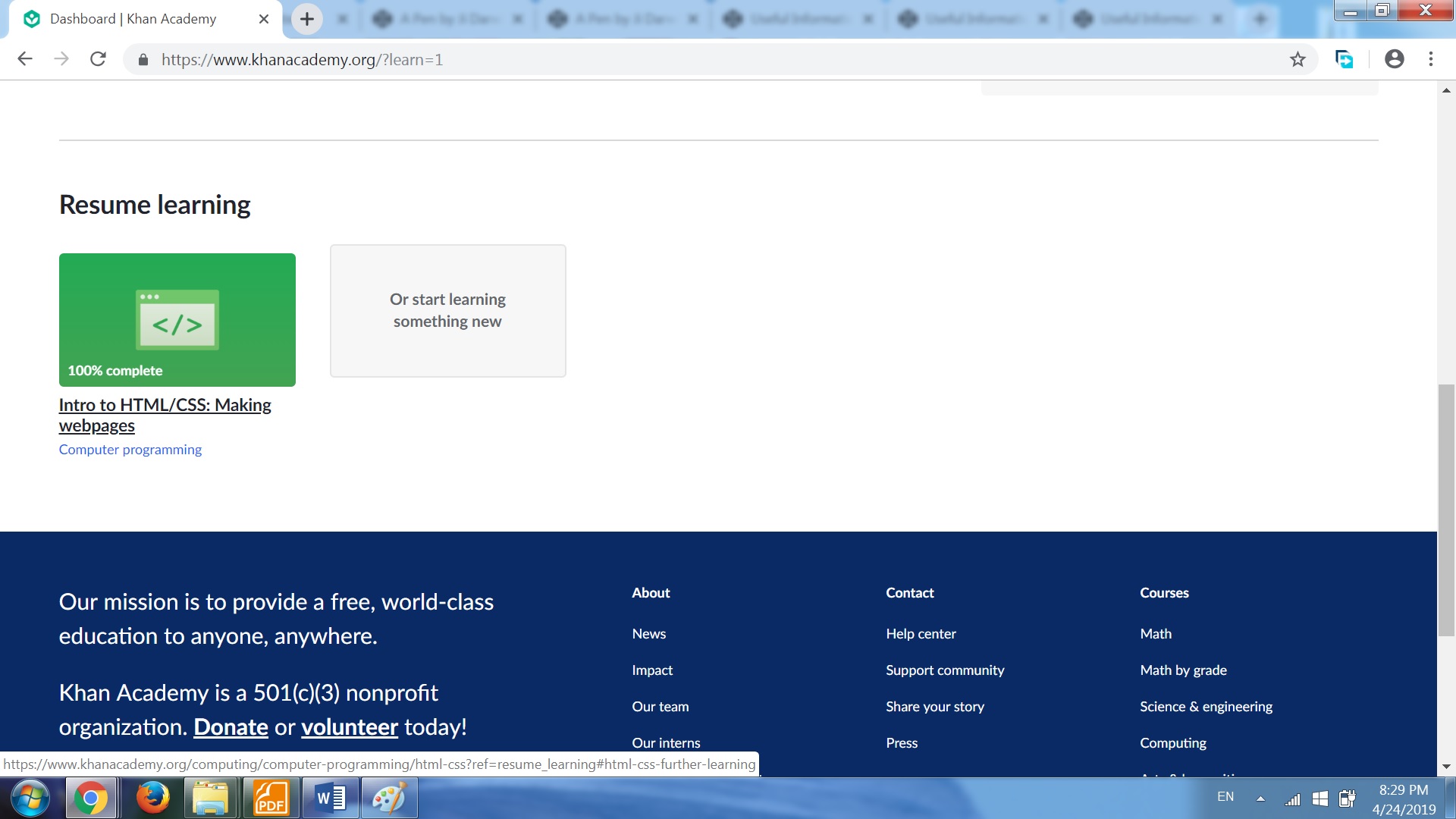Open a new tab with the plus button
This screenshot has width=1456, height=819.
point(307,19)
